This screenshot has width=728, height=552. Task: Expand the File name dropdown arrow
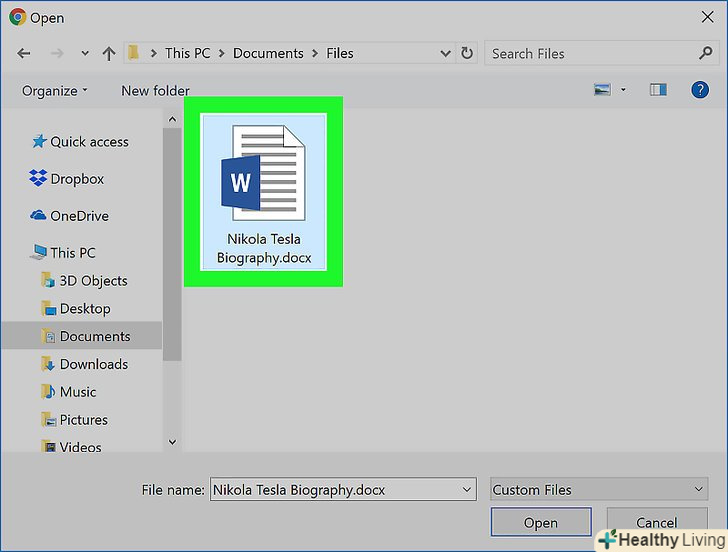467,489
